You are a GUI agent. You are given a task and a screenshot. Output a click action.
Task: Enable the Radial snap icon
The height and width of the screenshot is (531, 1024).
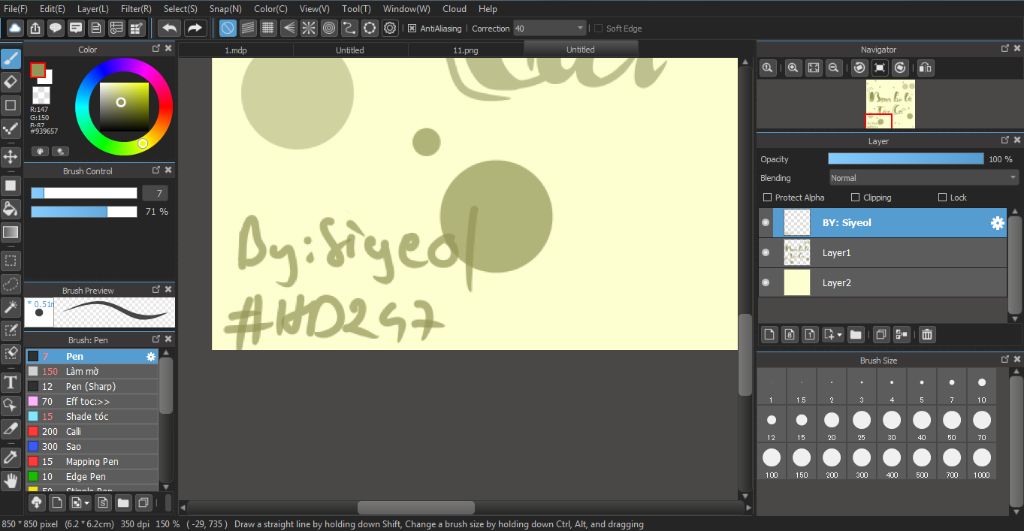tap(309, 28)
